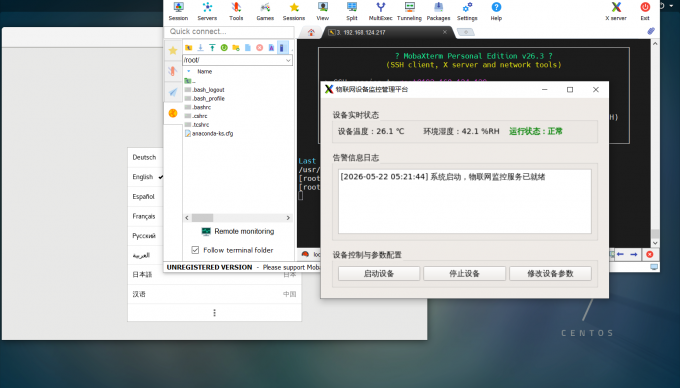Click the X server icon

coord(616,11)
